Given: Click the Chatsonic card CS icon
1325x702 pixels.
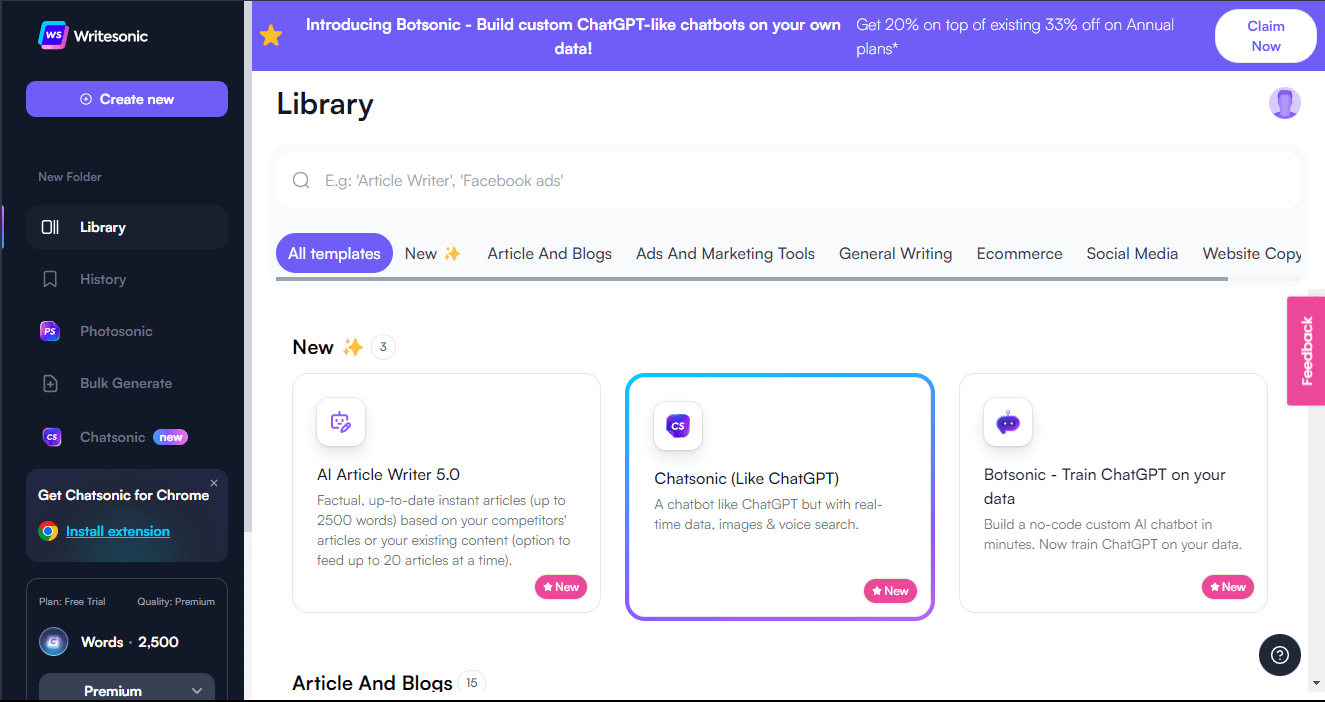Looking at the screenshot, I should (x=678, y=426).
